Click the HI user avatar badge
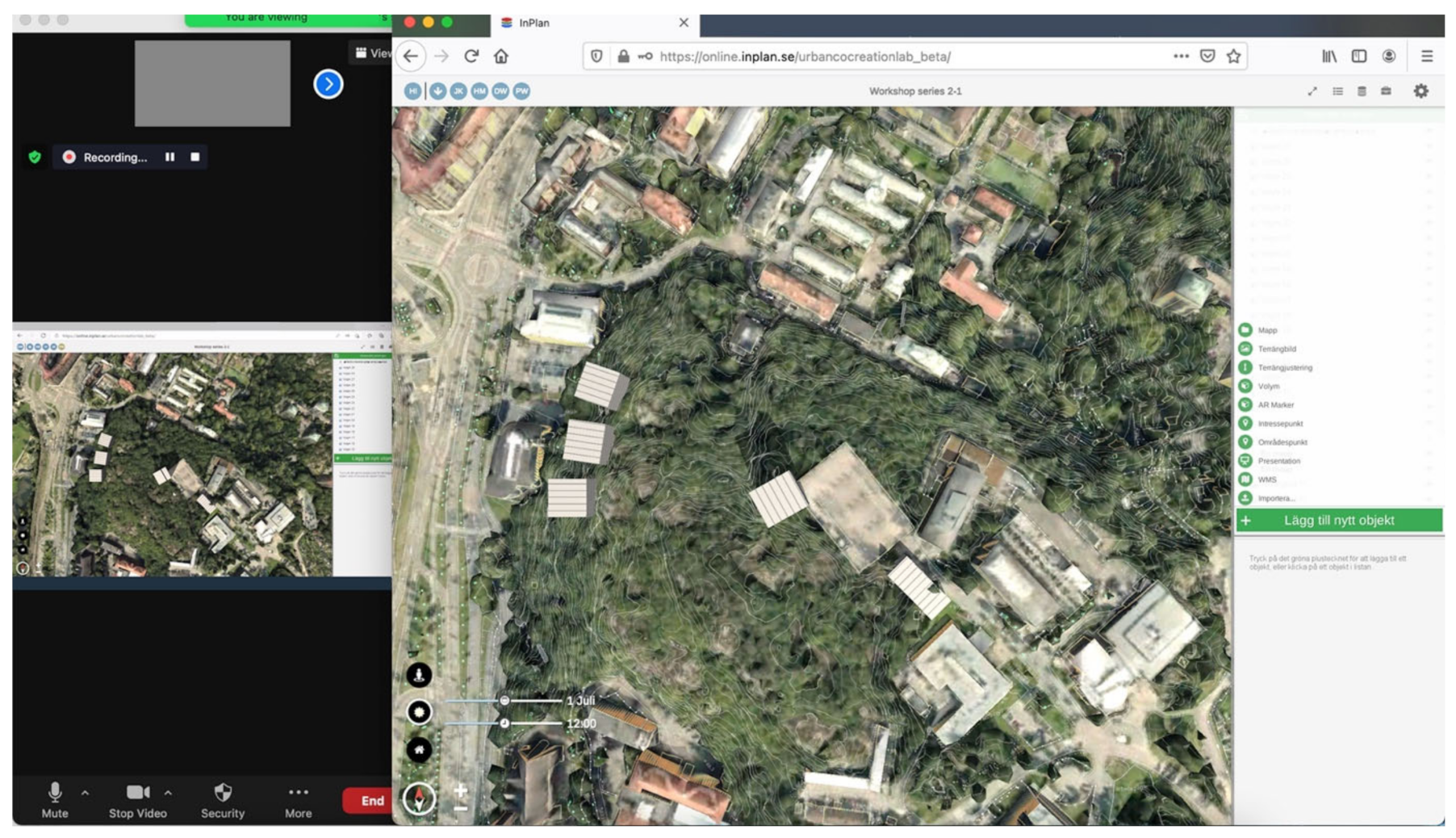This screenshot has width=1456, height=838. pyautogui.click(x=412, y=91)
